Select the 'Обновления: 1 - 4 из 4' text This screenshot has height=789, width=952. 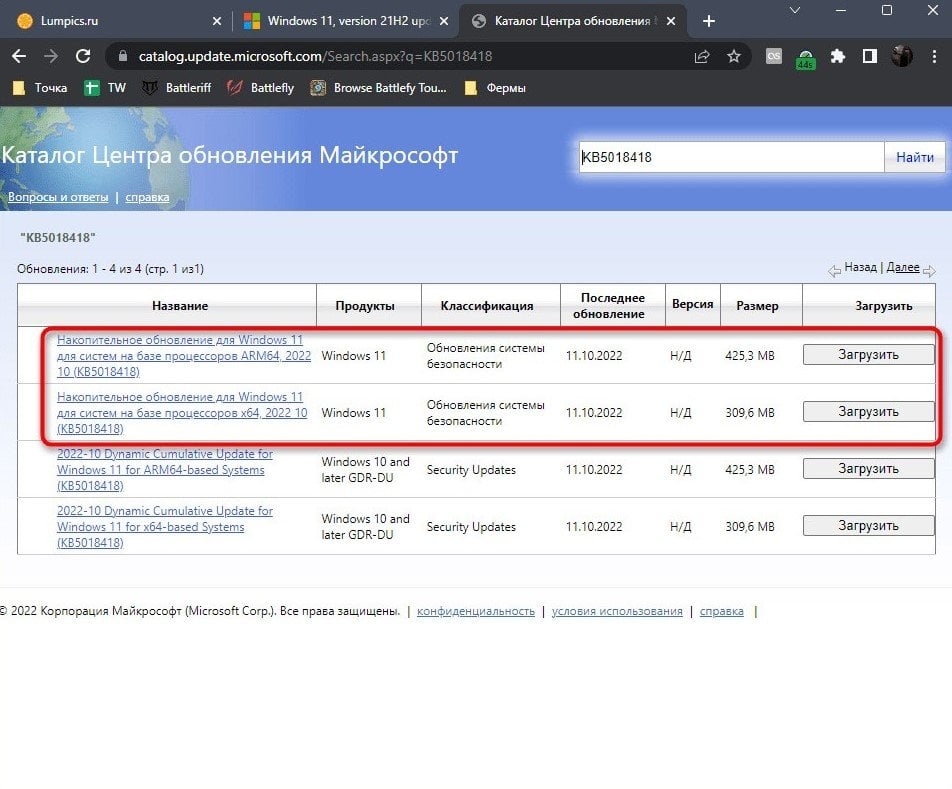(x=110, y=269)
